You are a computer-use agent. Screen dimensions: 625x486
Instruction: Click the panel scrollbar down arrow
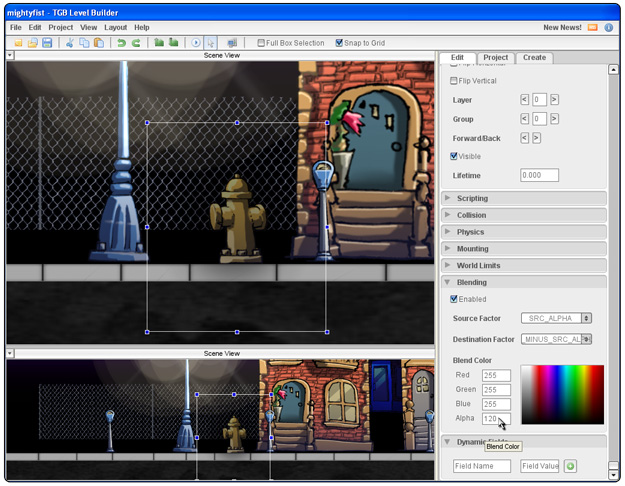613,475
